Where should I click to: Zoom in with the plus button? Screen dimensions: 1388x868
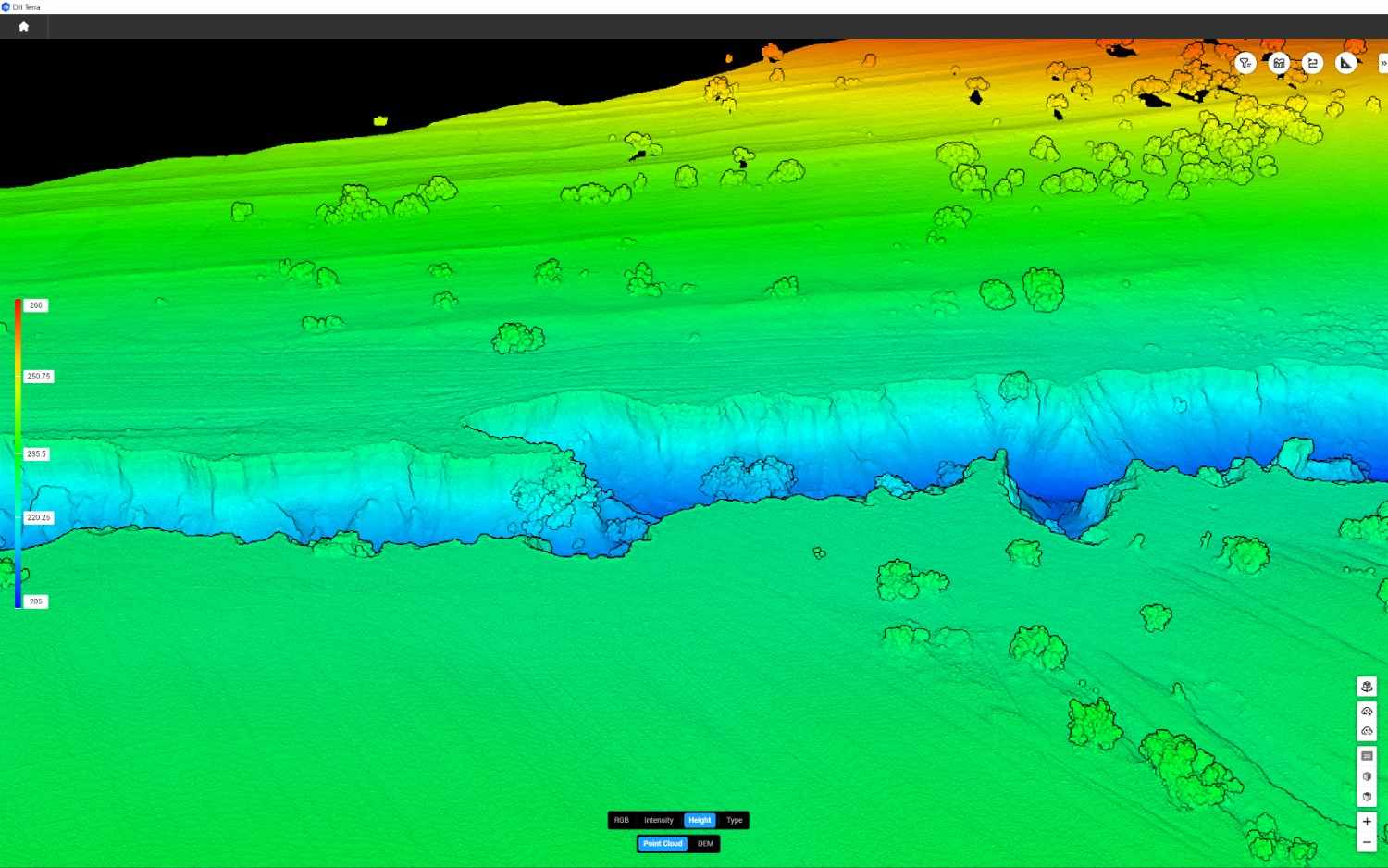click(x=1367, y=822)
